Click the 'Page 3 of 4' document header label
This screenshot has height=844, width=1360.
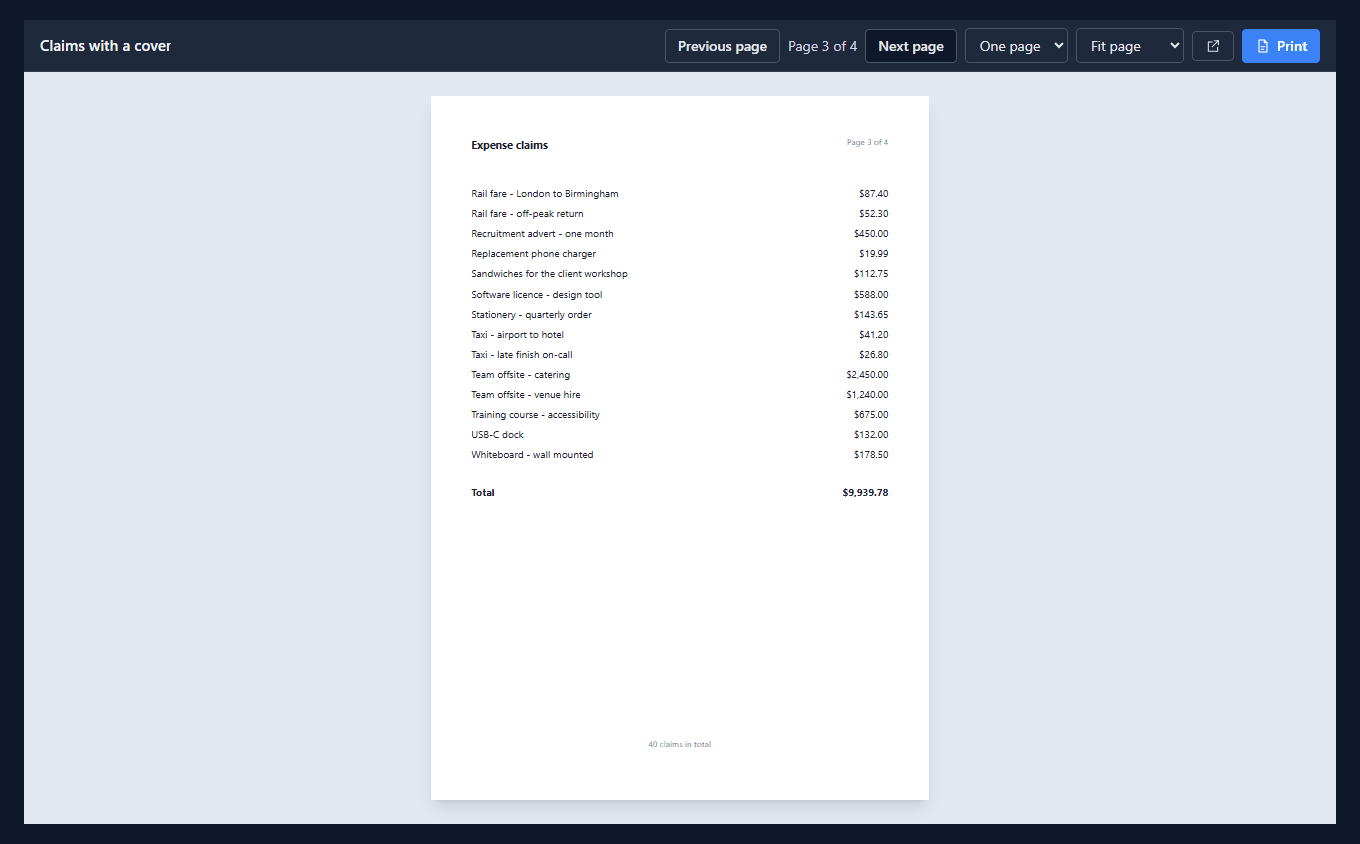point(867,143)
